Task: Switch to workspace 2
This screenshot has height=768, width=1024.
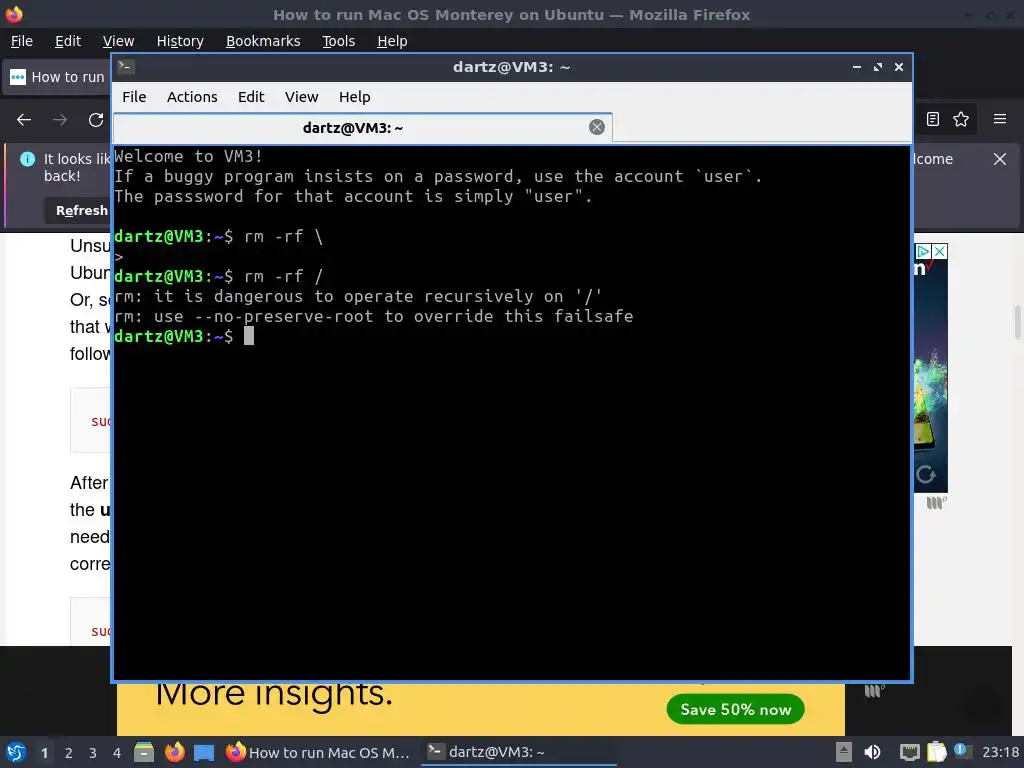Action: click(x=69, y=753)
